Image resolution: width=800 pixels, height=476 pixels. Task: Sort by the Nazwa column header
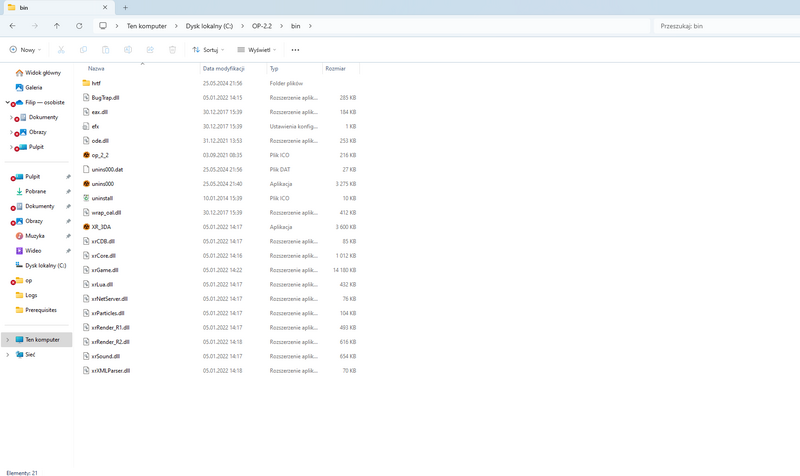point(96,69)
